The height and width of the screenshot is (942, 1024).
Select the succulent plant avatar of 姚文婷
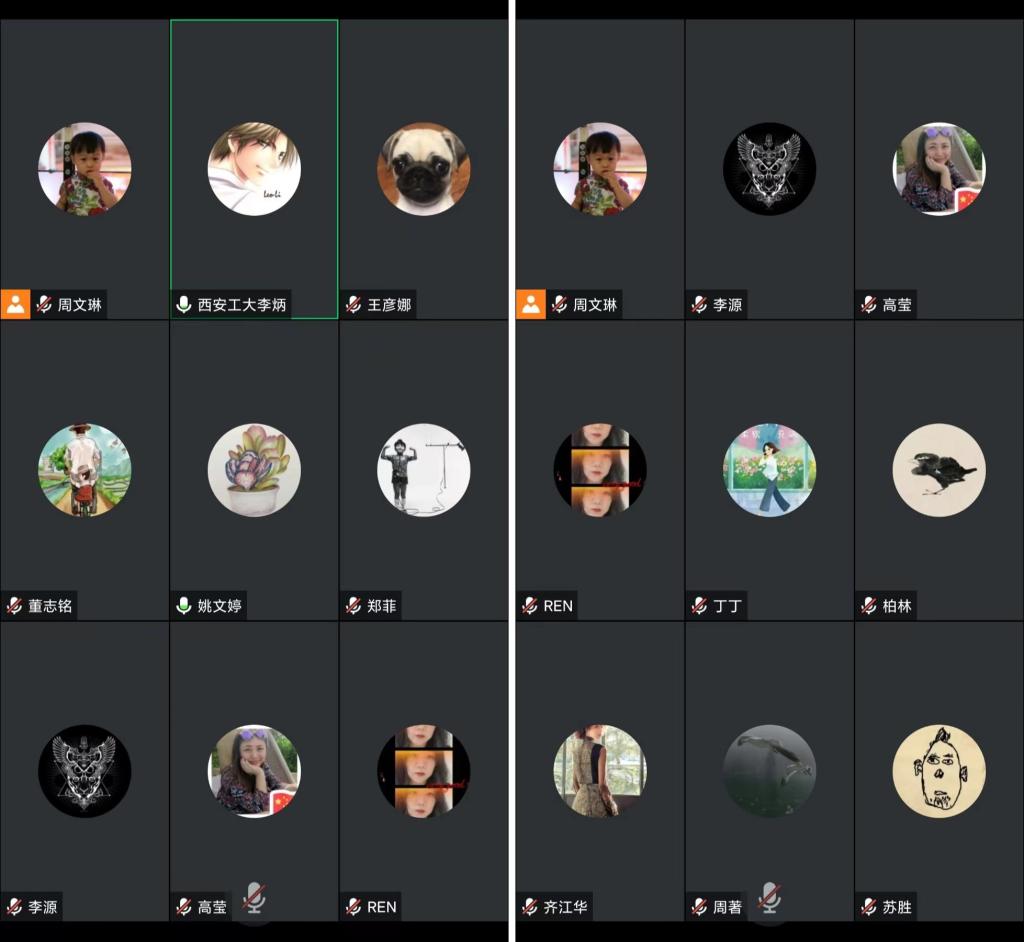point(254,470)
